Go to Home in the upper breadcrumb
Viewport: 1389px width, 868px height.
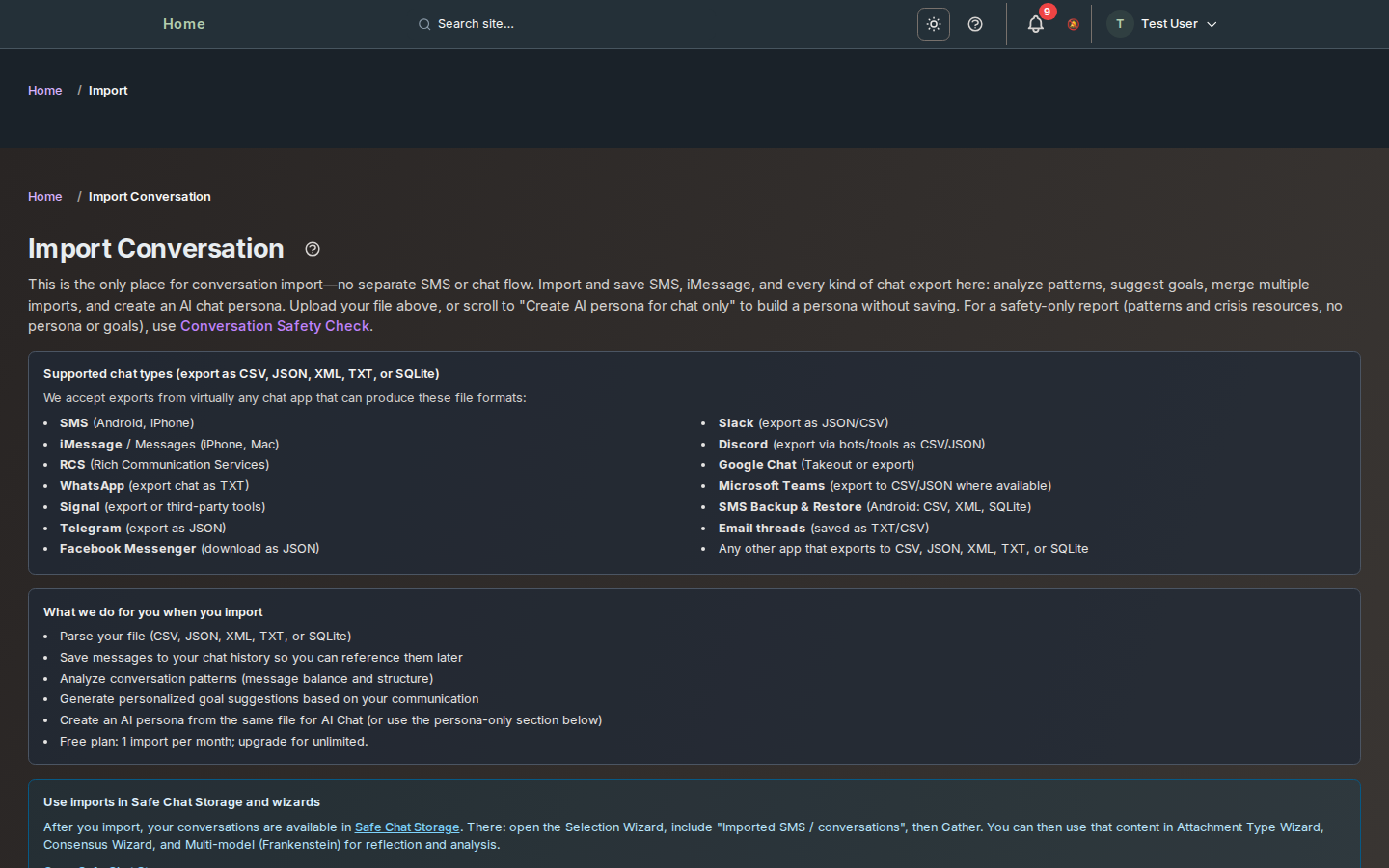45,91
